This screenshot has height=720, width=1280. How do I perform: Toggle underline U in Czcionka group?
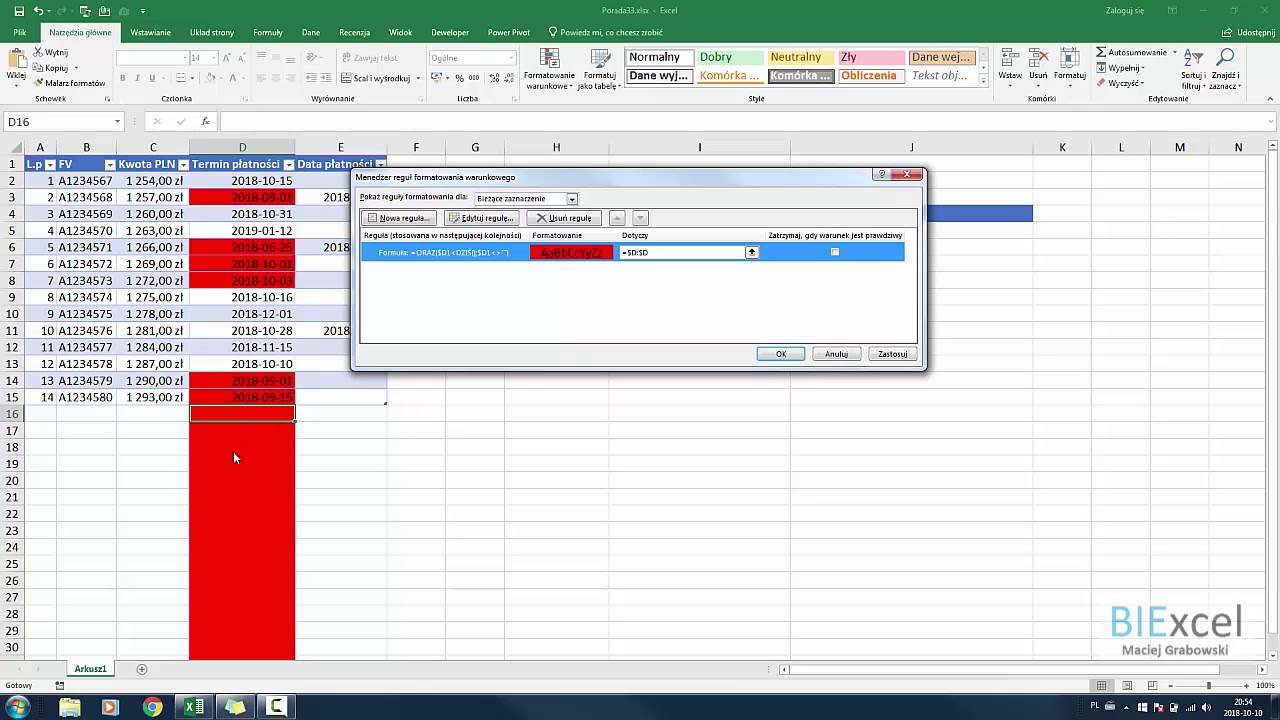[152, 78]
